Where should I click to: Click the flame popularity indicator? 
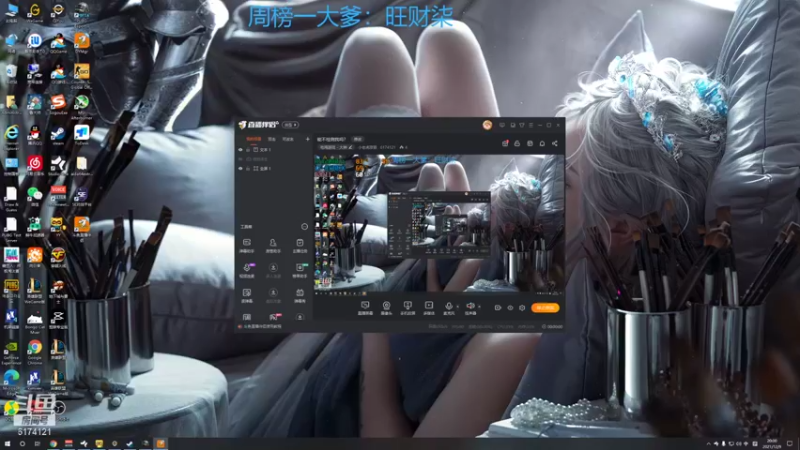pos(403,147)
